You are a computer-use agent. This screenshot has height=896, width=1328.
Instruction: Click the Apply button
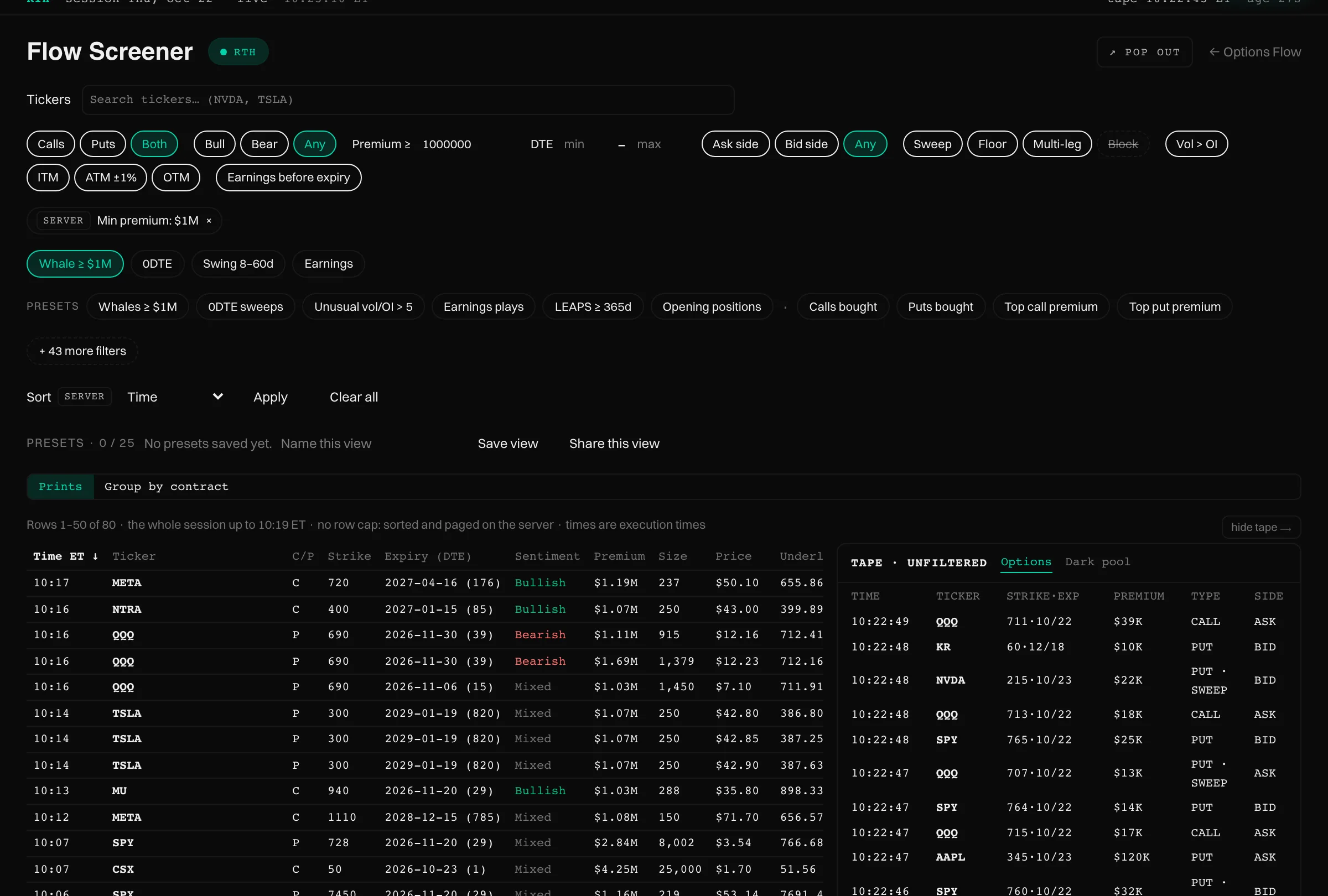pos(270,397)
